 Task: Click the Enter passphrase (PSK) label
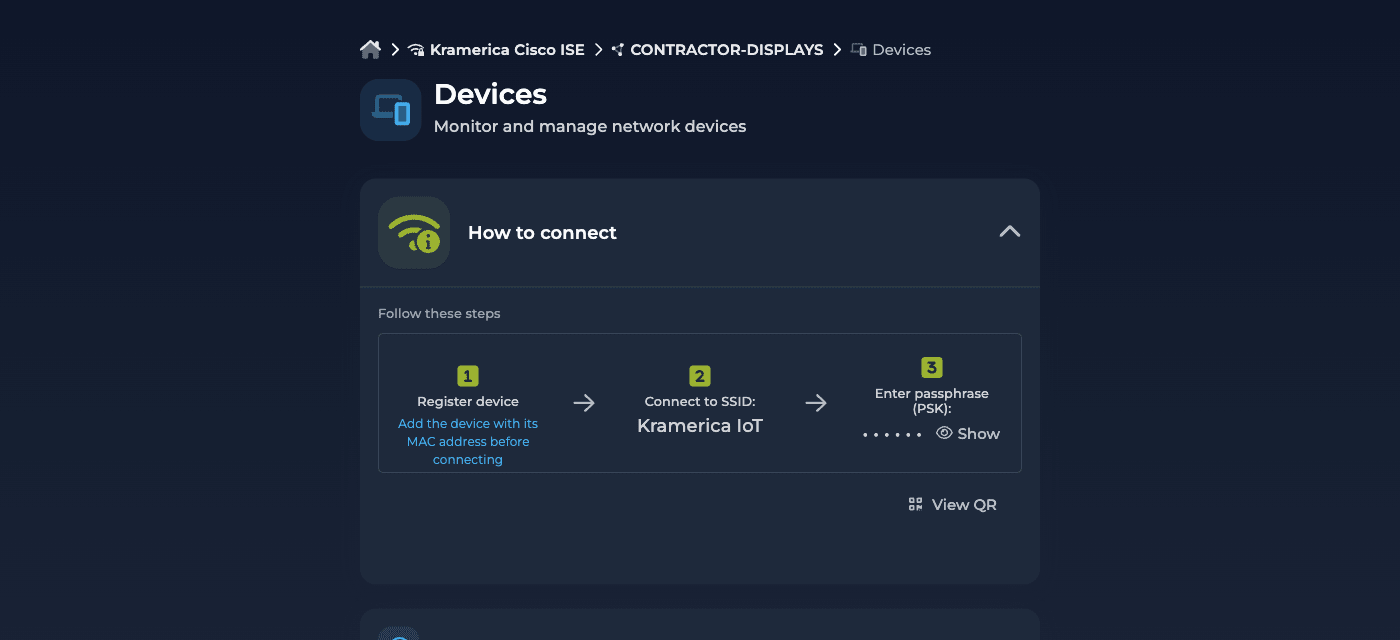[932, 401]
